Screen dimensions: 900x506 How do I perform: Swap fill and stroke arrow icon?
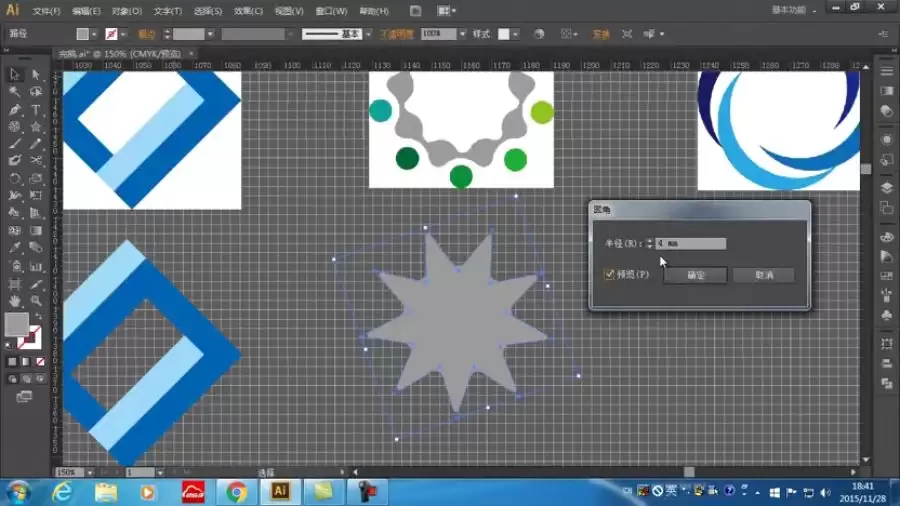coord(38,317)
